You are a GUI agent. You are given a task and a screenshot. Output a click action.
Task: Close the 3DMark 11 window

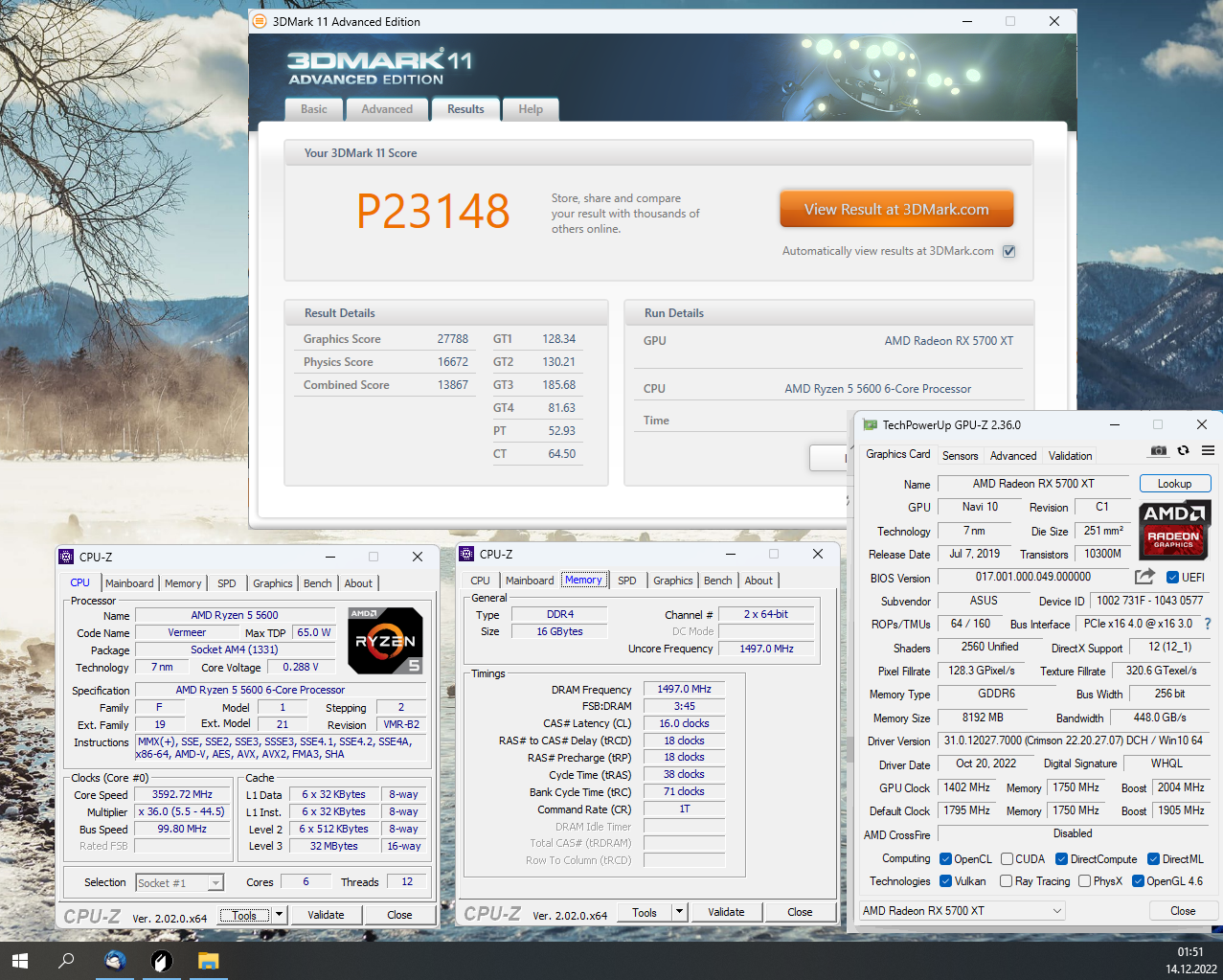point(1054,21)
